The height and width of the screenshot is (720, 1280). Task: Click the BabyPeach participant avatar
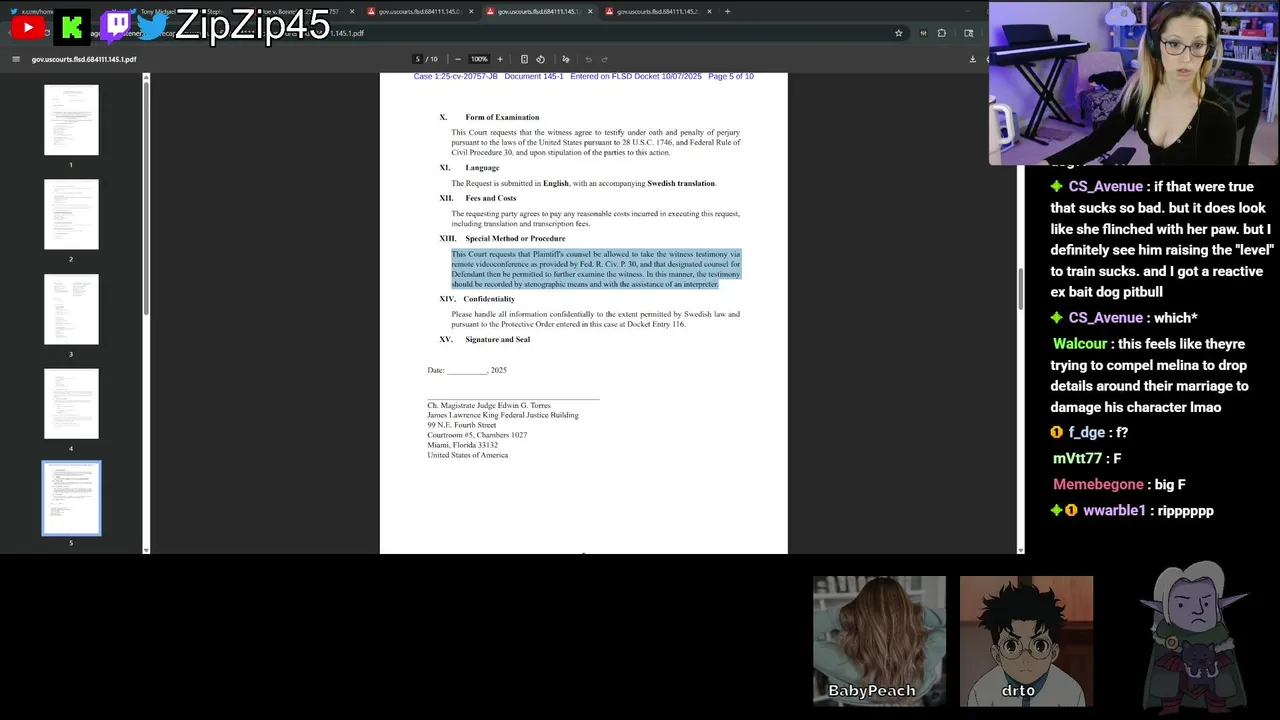tap(879, 640)
